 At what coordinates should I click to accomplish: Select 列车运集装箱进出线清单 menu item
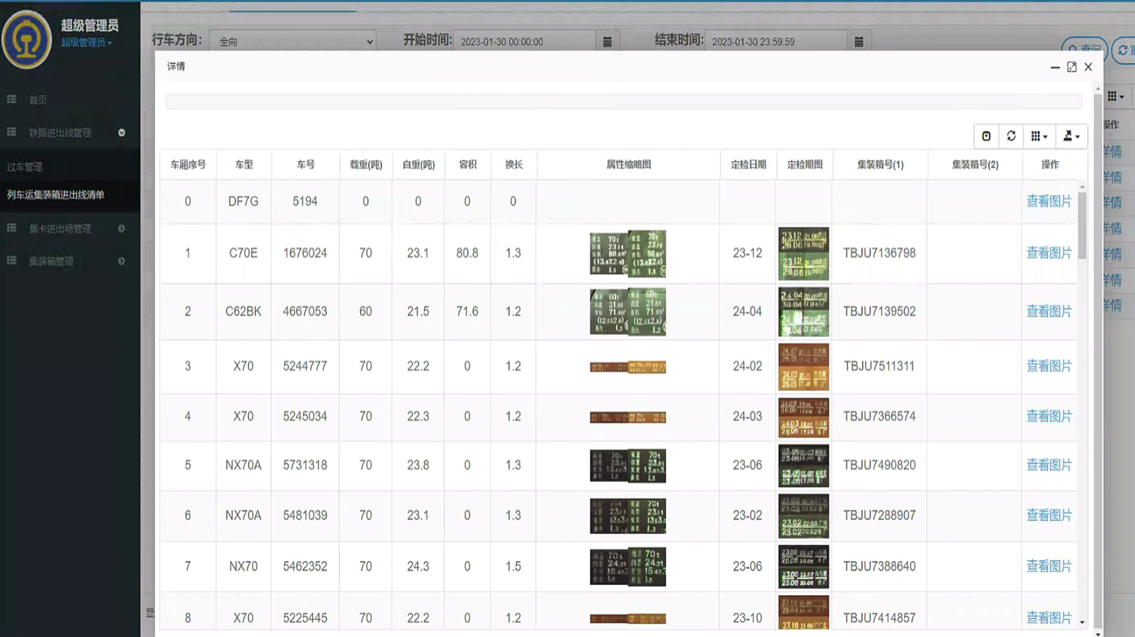click(56, 195)
